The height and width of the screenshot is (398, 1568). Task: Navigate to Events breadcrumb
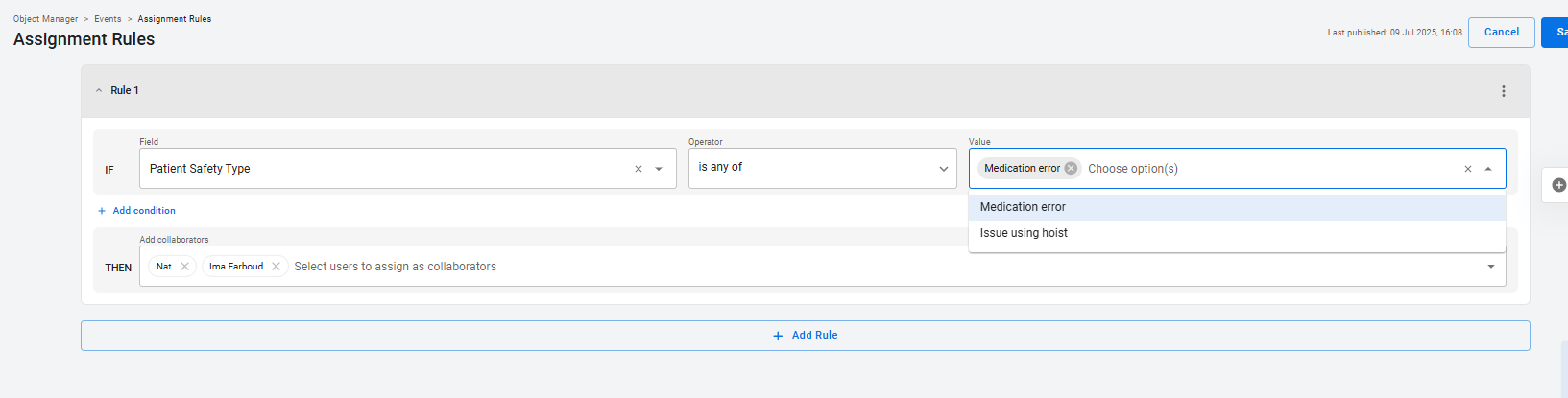tap(108, 19)
